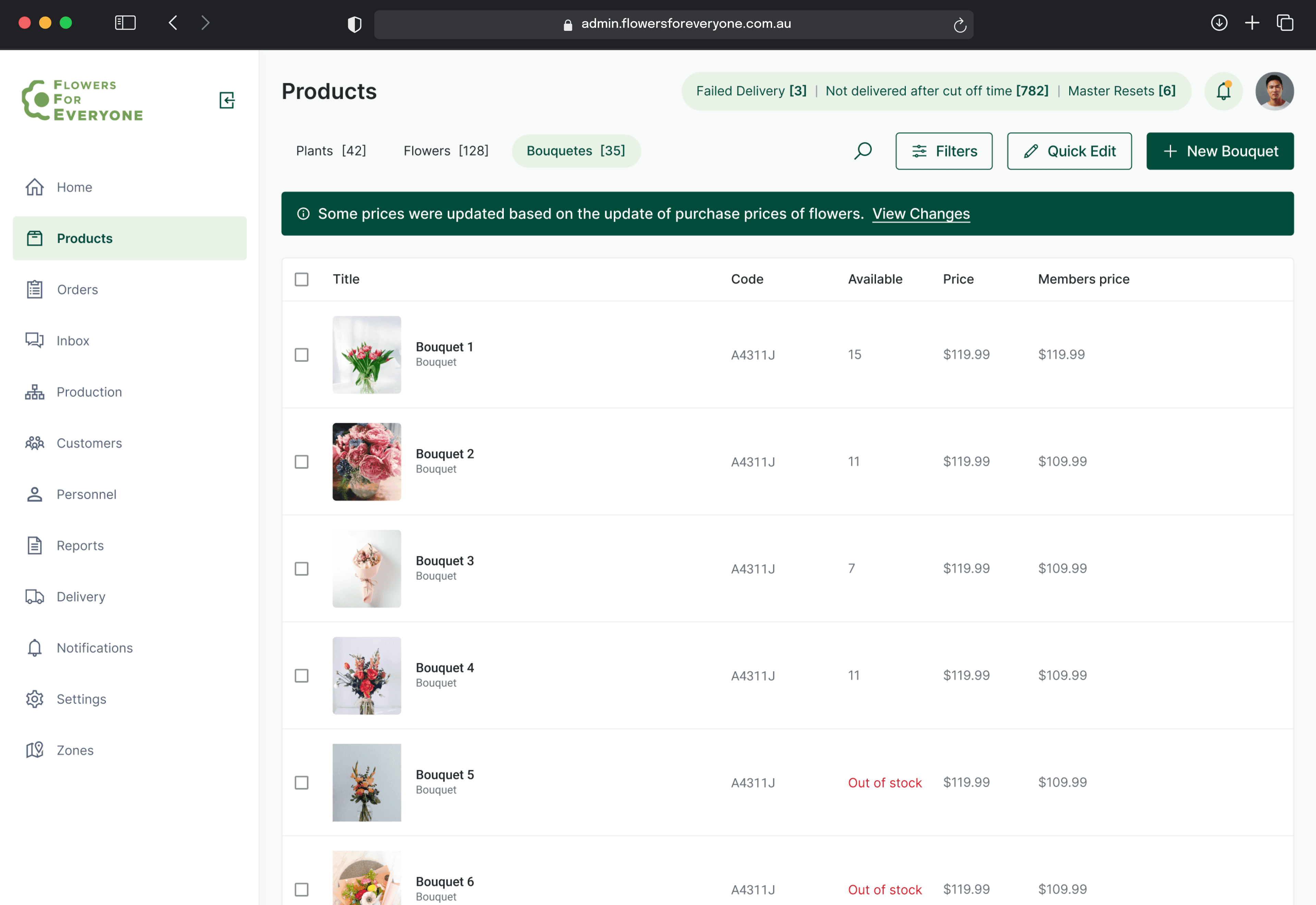This screenshot has width=1316, height=905.
Task: Toggle the browser sidebar panel button
Action: click(125, 23)
